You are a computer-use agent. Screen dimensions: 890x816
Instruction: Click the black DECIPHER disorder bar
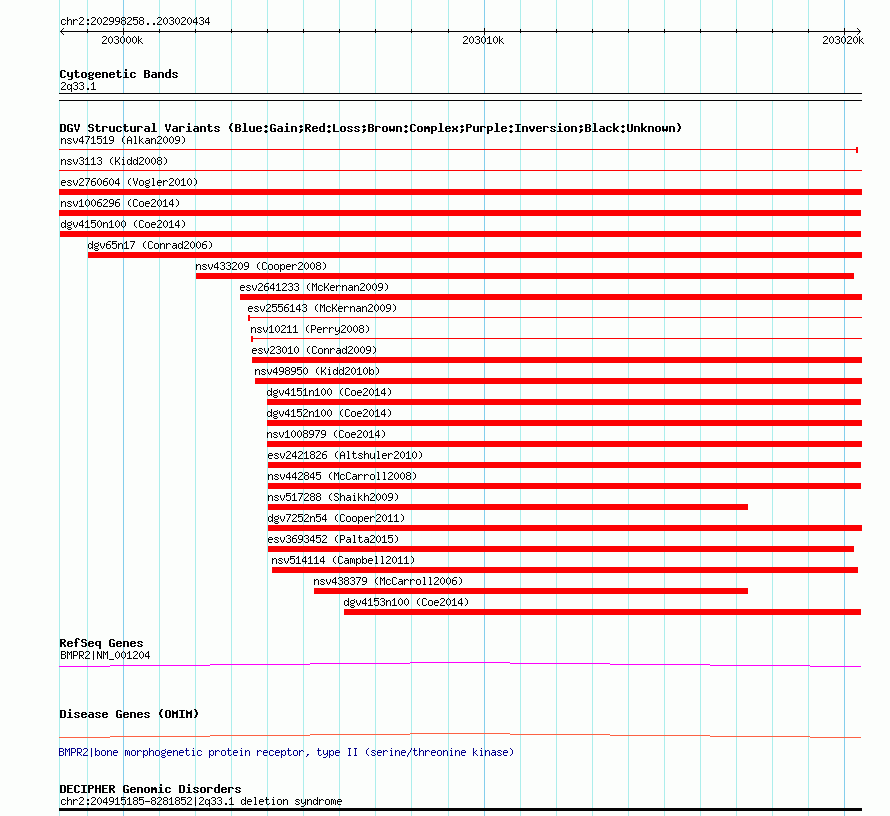pyautogui.click(x=460, y=810)
